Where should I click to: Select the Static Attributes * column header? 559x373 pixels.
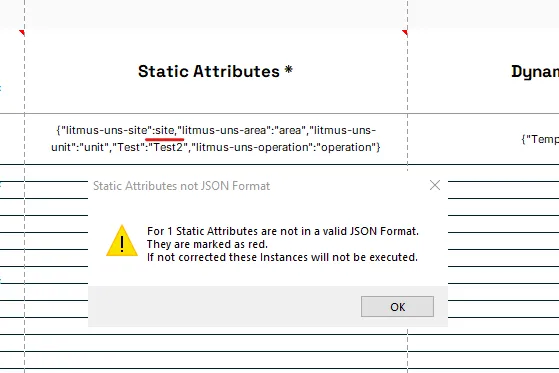point(215,71)
